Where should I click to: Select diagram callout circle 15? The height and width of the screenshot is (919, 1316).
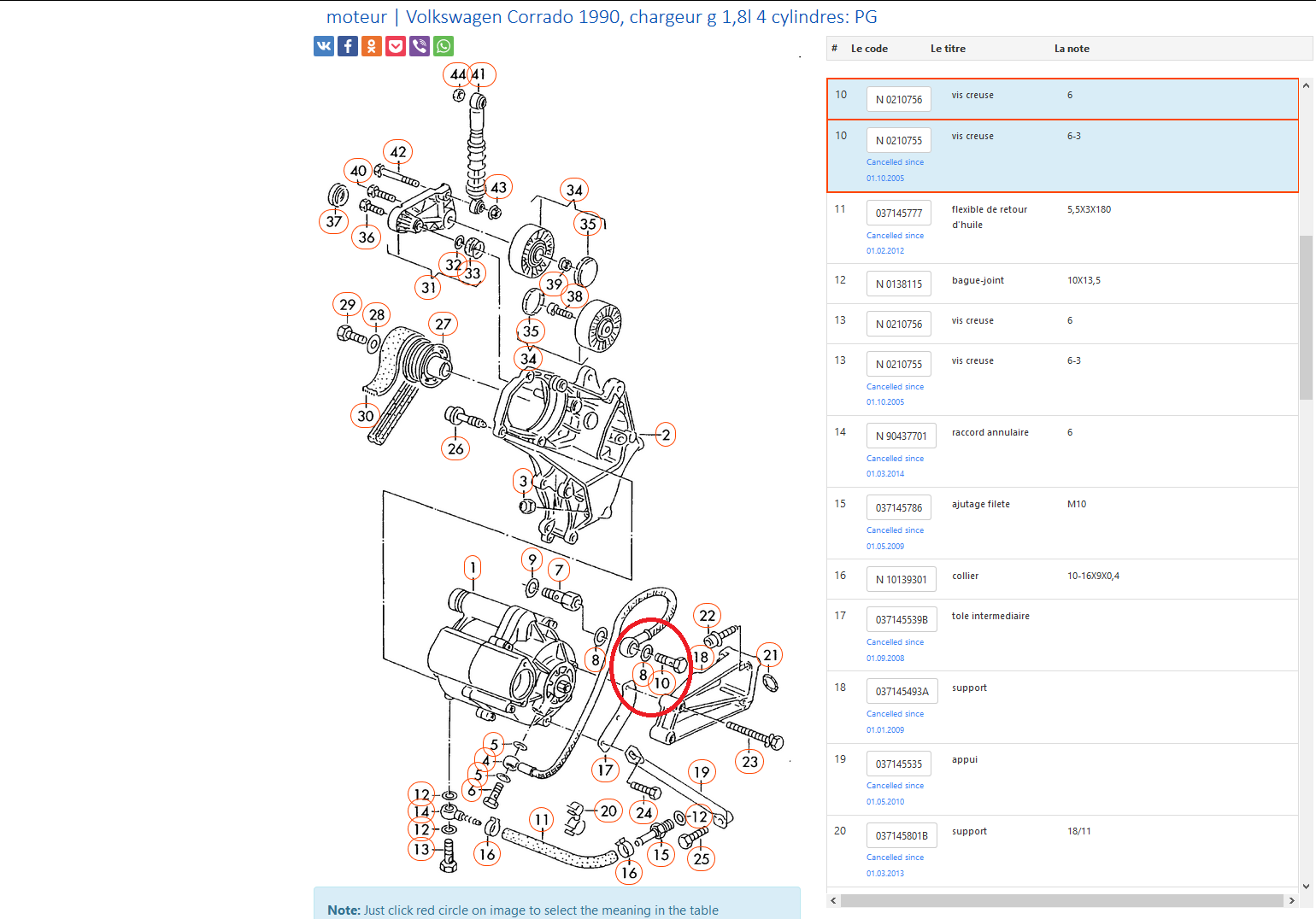point(661,855)
